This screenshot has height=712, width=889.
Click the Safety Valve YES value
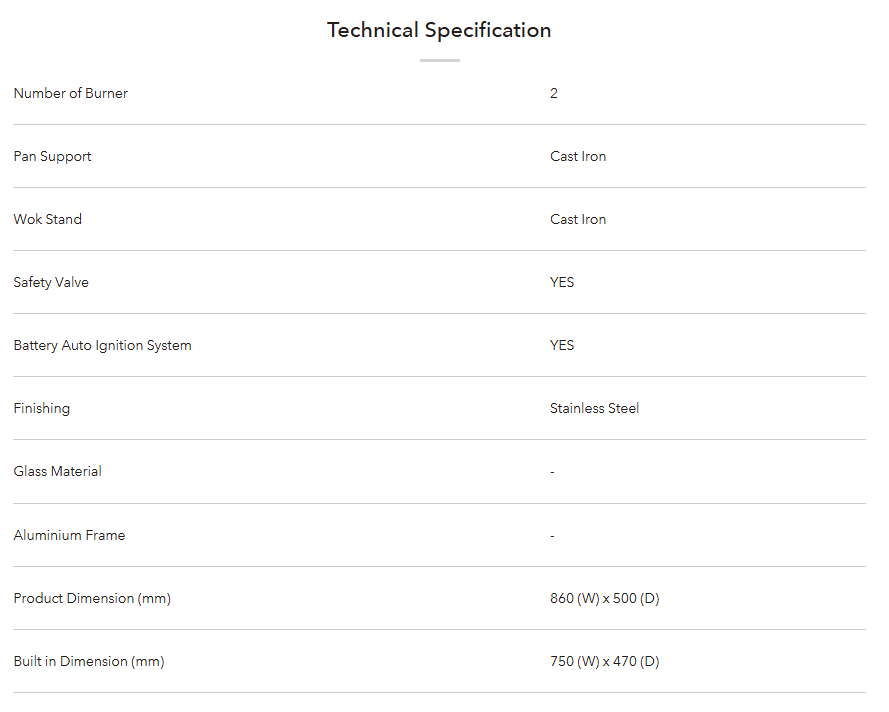562,282
